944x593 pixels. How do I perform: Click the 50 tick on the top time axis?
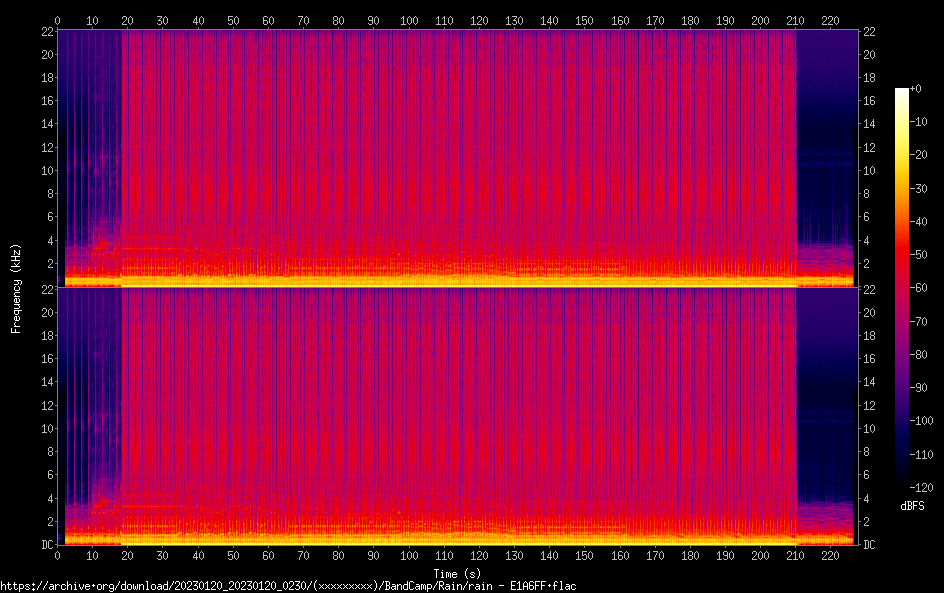click(x=233, y=20)
